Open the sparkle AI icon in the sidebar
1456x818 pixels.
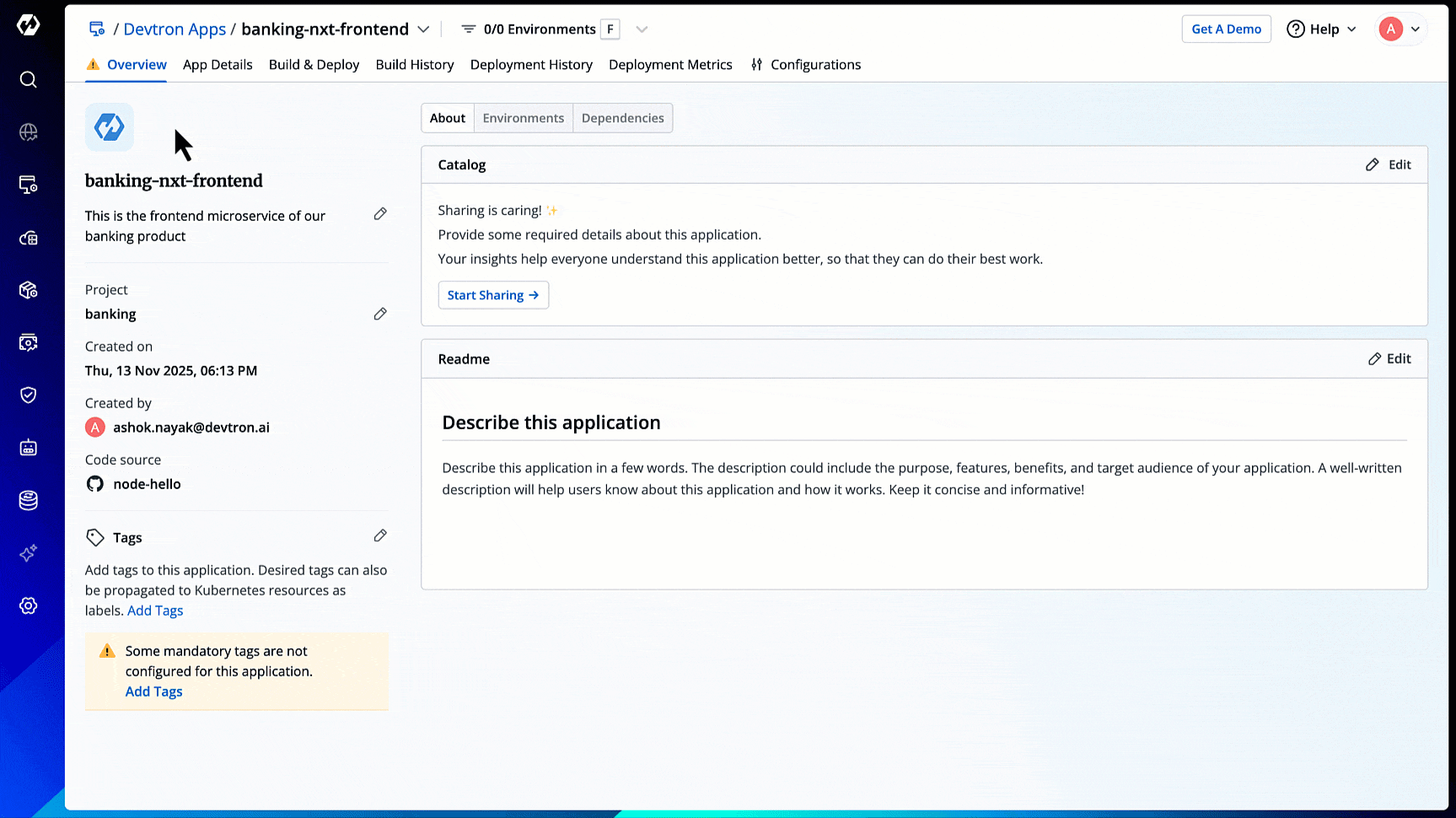coord(29,553)
